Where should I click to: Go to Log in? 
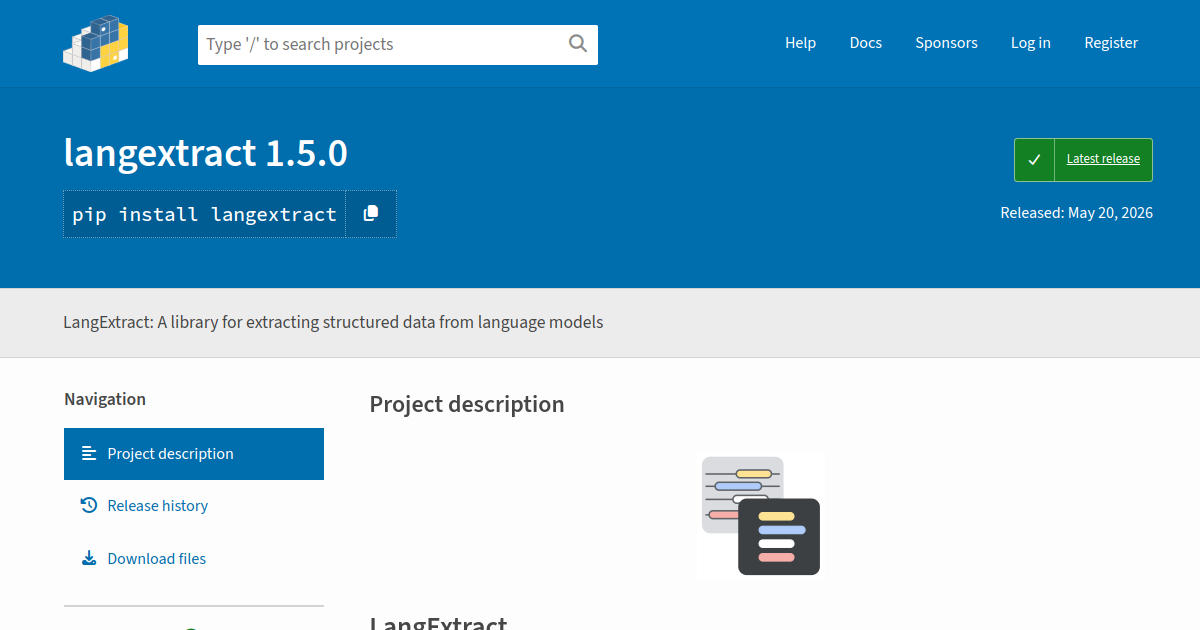coord(1031,43)
